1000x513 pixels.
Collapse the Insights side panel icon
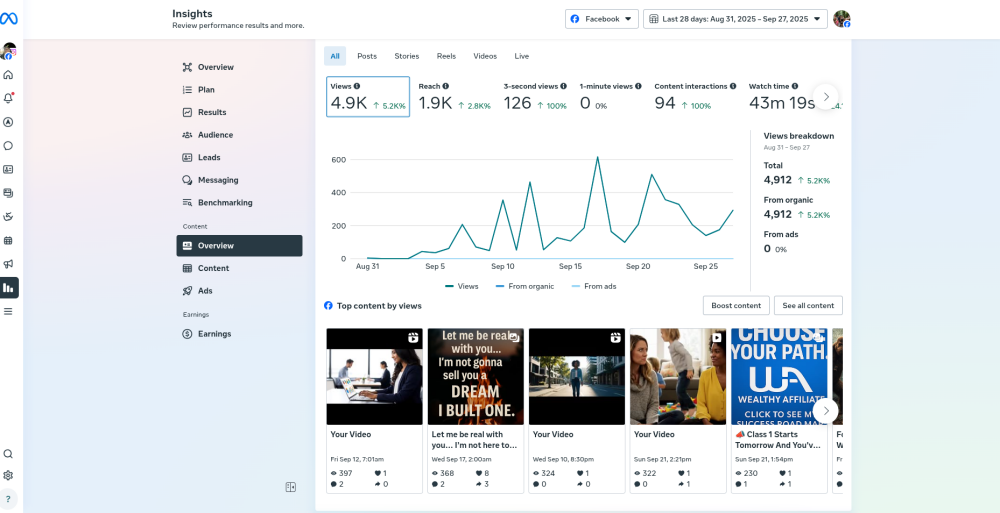(x=290, y=487)
